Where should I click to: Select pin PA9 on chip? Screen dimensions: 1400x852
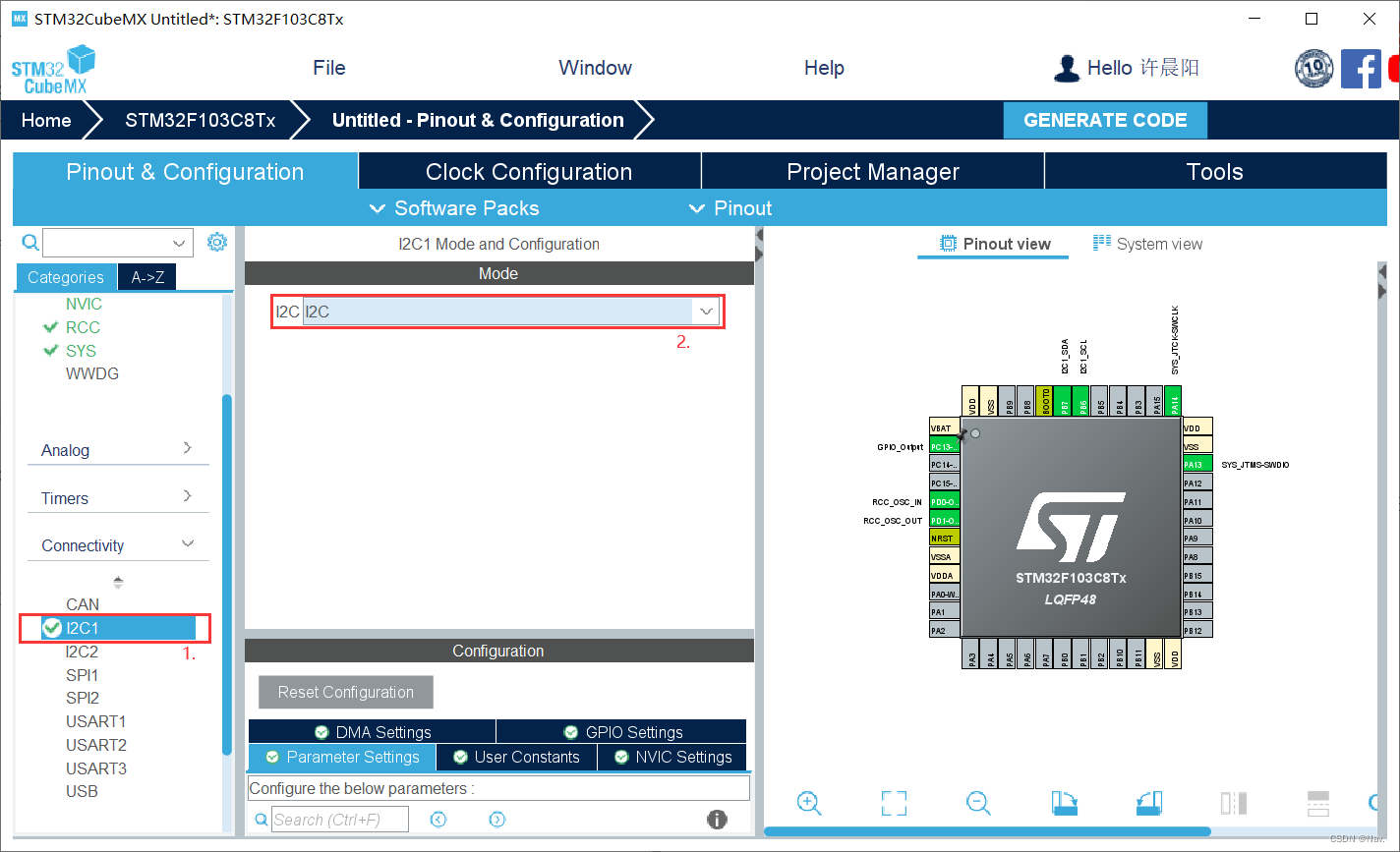tap(1196, 539)
